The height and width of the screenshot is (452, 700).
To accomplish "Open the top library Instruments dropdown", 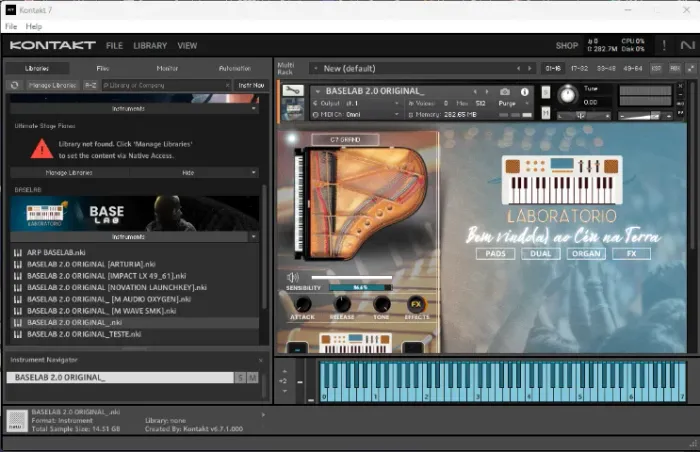I will click(134, 109).
